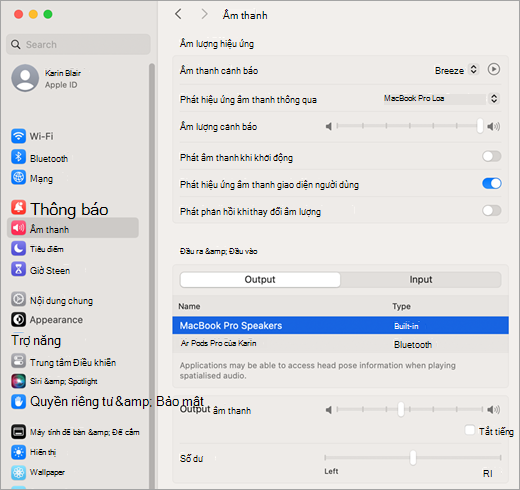Open the Hiển thị display icon
This screenshot has height=490, width=520.
[x=18, y=452]
